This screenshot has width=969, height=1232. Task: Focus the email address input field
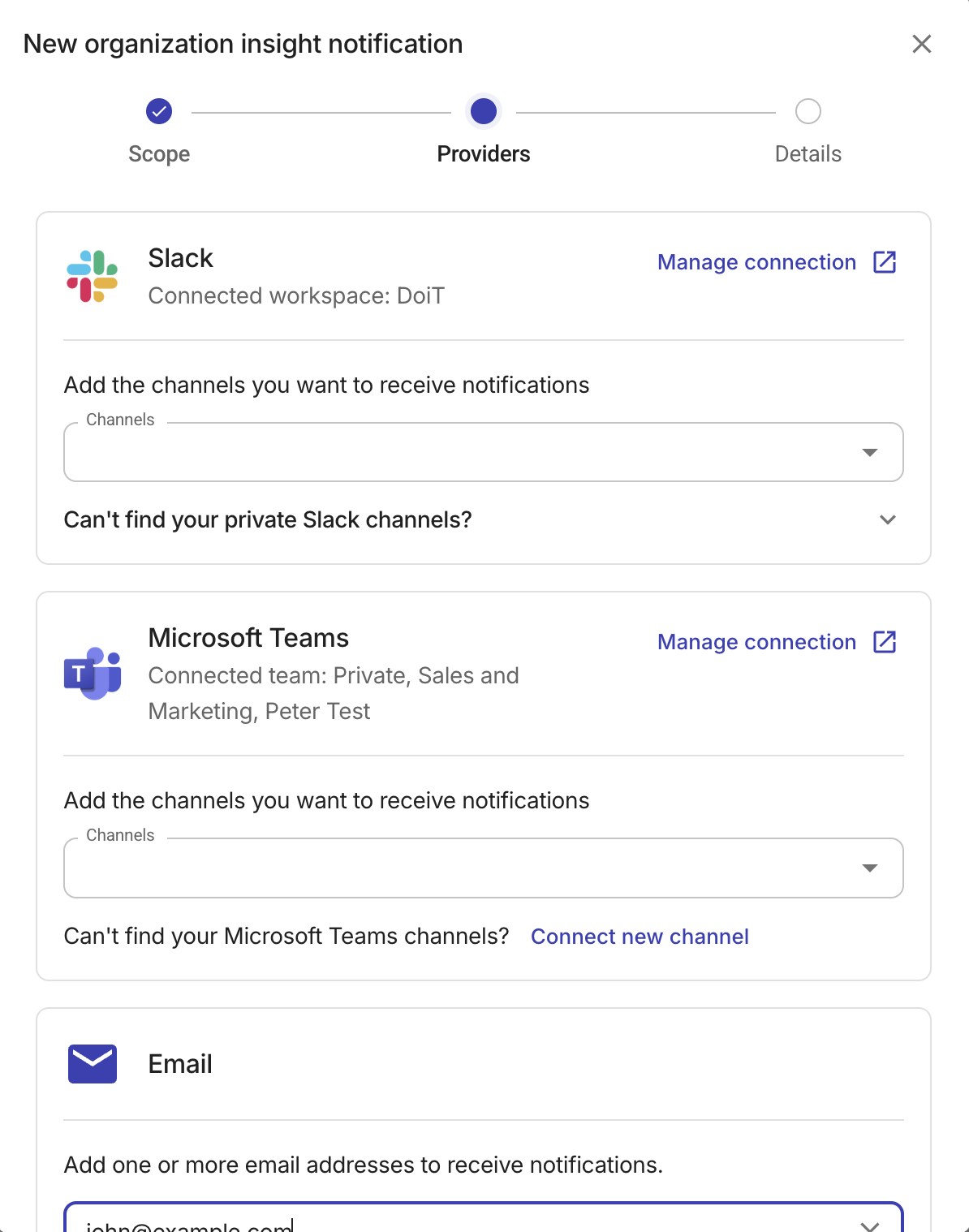click(484, 1217)
